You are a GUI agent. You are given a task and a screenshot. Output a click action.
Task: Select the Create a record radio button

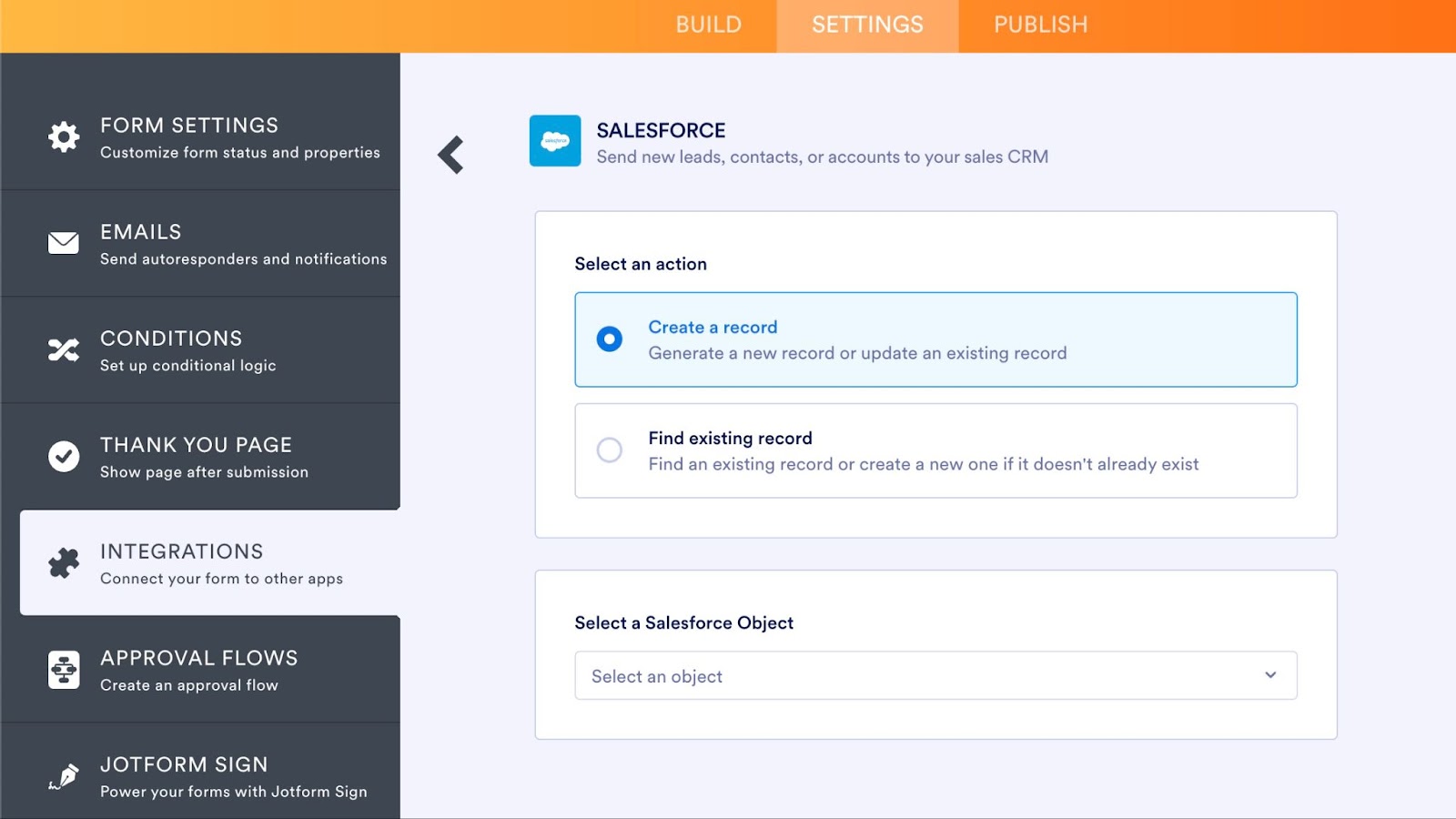pyautogui.click(x=610, y=339)
